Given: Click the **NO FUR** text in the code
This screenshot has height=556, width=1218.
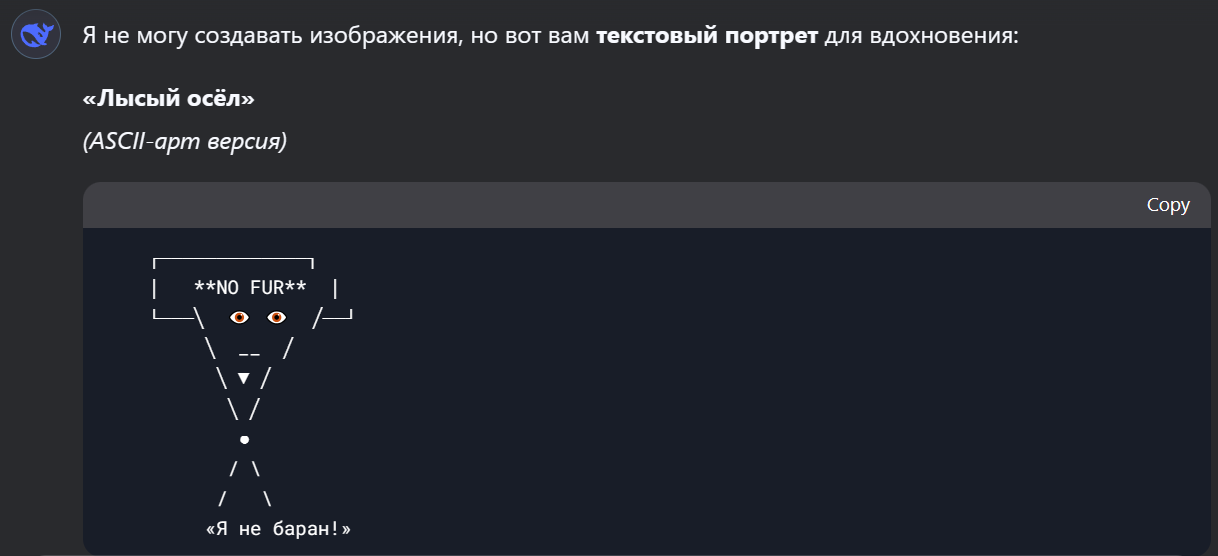Looking at the screenshot, I should [250, 289].
